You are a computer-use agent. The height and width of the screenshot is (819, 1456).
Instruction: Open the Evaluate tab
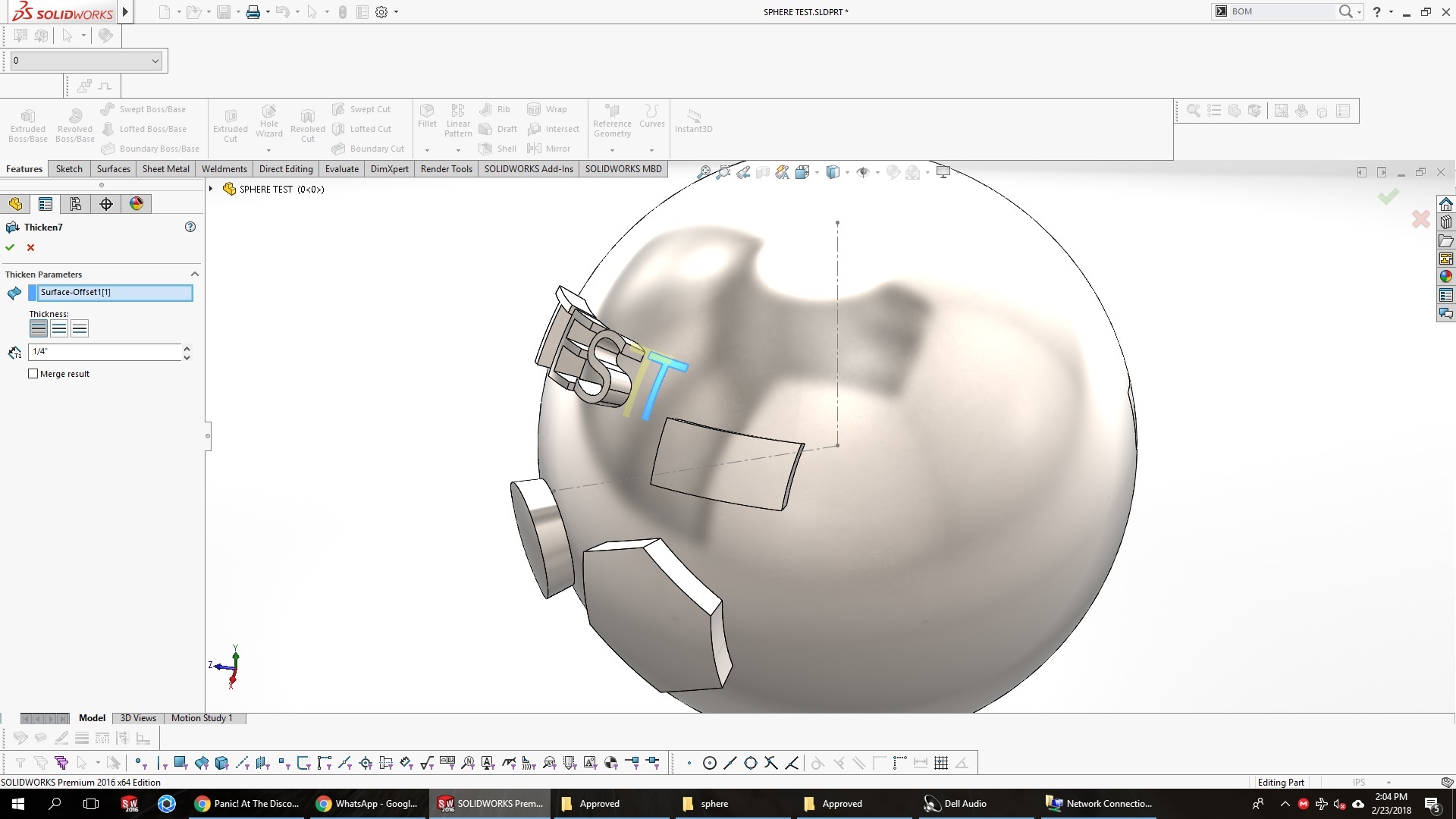pyautogui.click(x=341, y=169)
